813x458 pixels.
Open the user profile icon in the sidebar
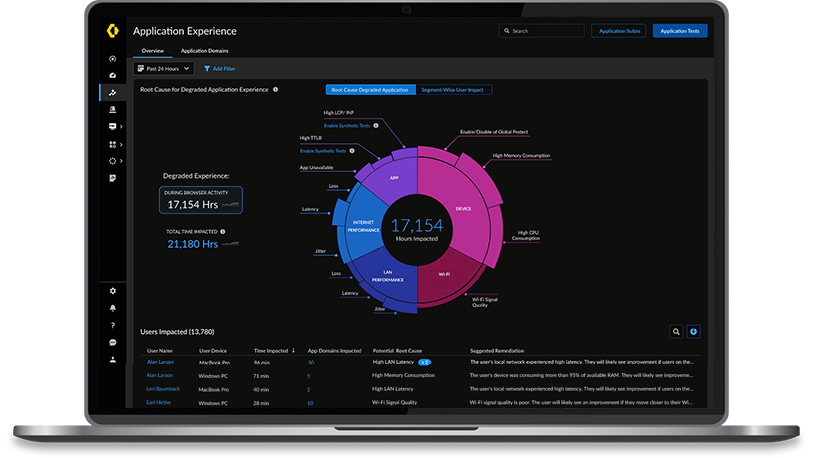[113, 359]
